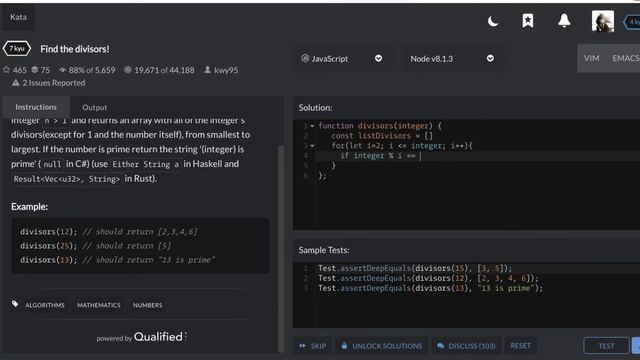The height and width of the screenshot is (360, 640).
Task: Select the MATHEMATICS tag
Action: (x=99, y=305)
